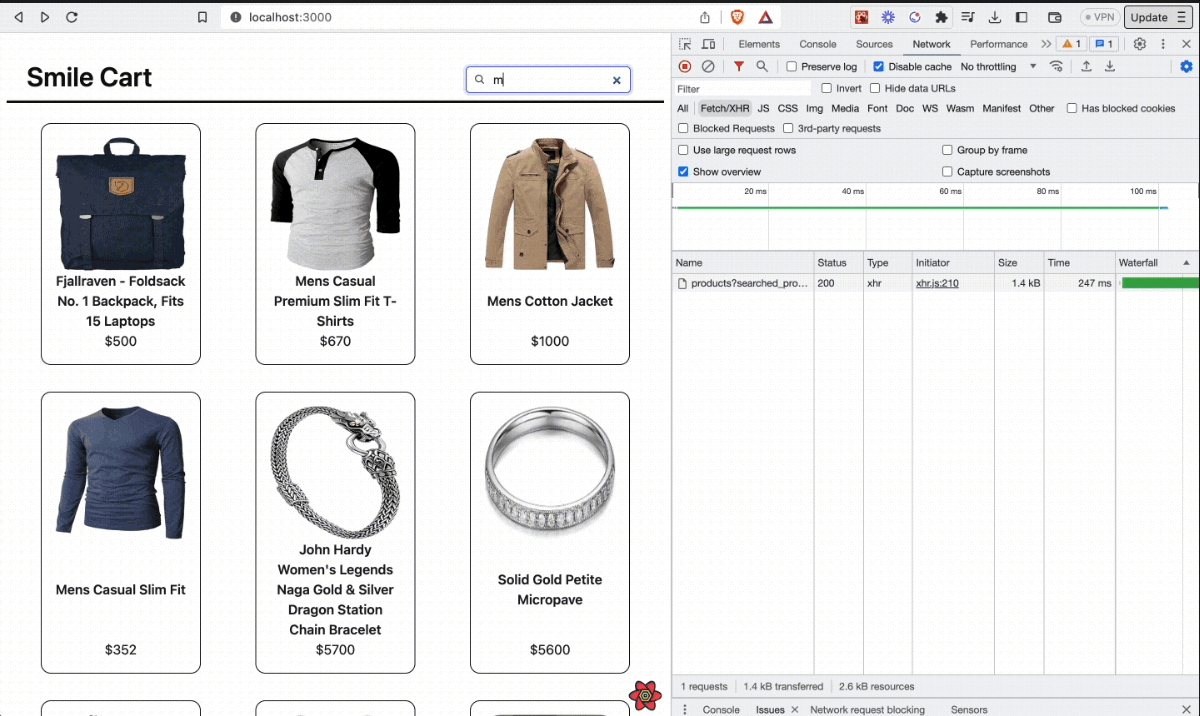Open the DevTools more tools menu
This screenshot has height=716, width=1200.
1164,44
